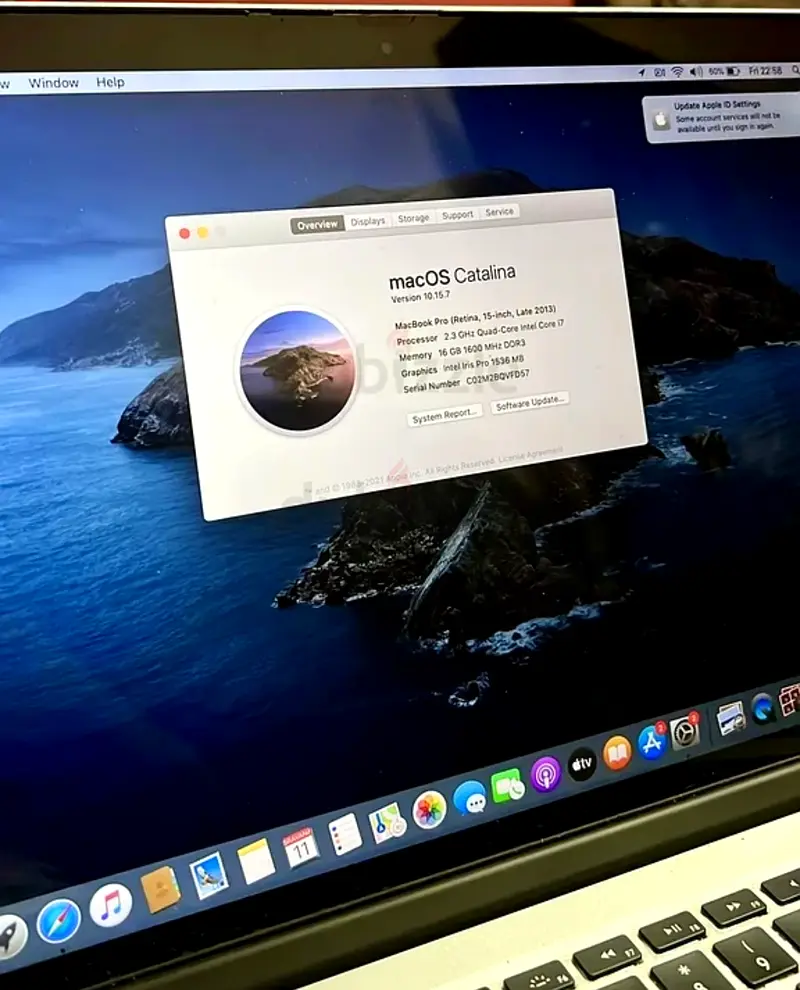Screen dimensions: 800x990
Task: Switch to the Storage tab
Action: [x=413, y=218]
